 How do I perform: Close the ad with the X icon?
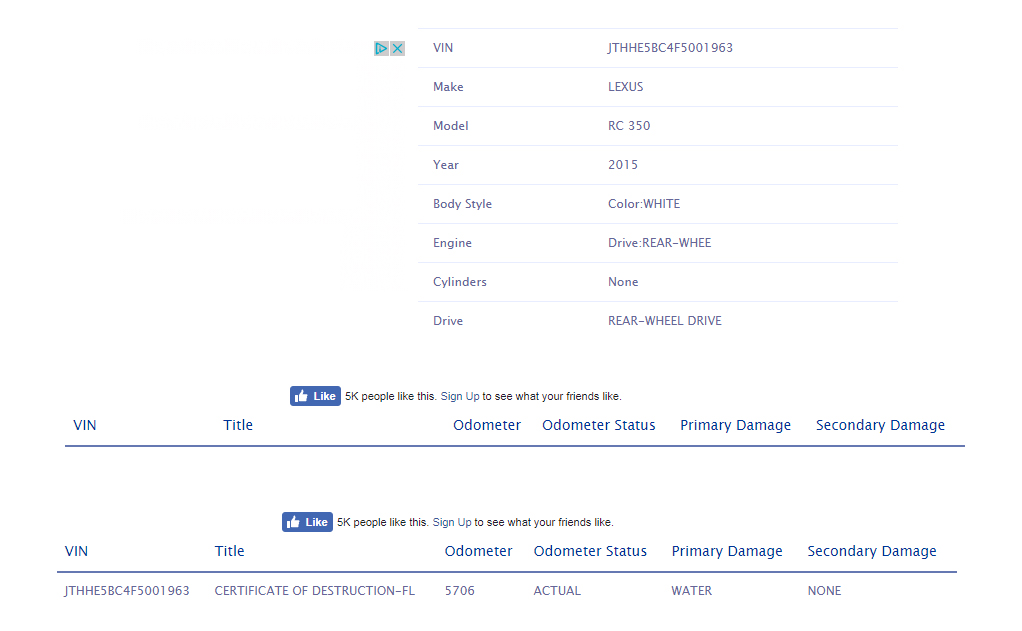click(397, 48)
